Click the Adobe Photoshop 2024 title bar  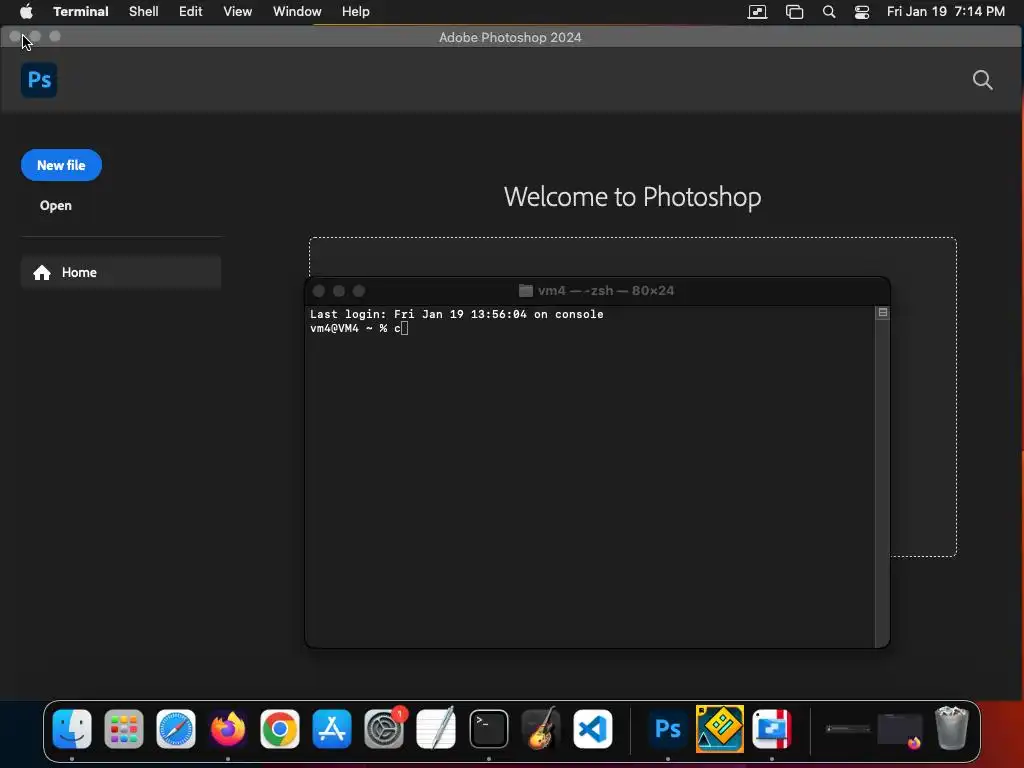pos(511,37)
